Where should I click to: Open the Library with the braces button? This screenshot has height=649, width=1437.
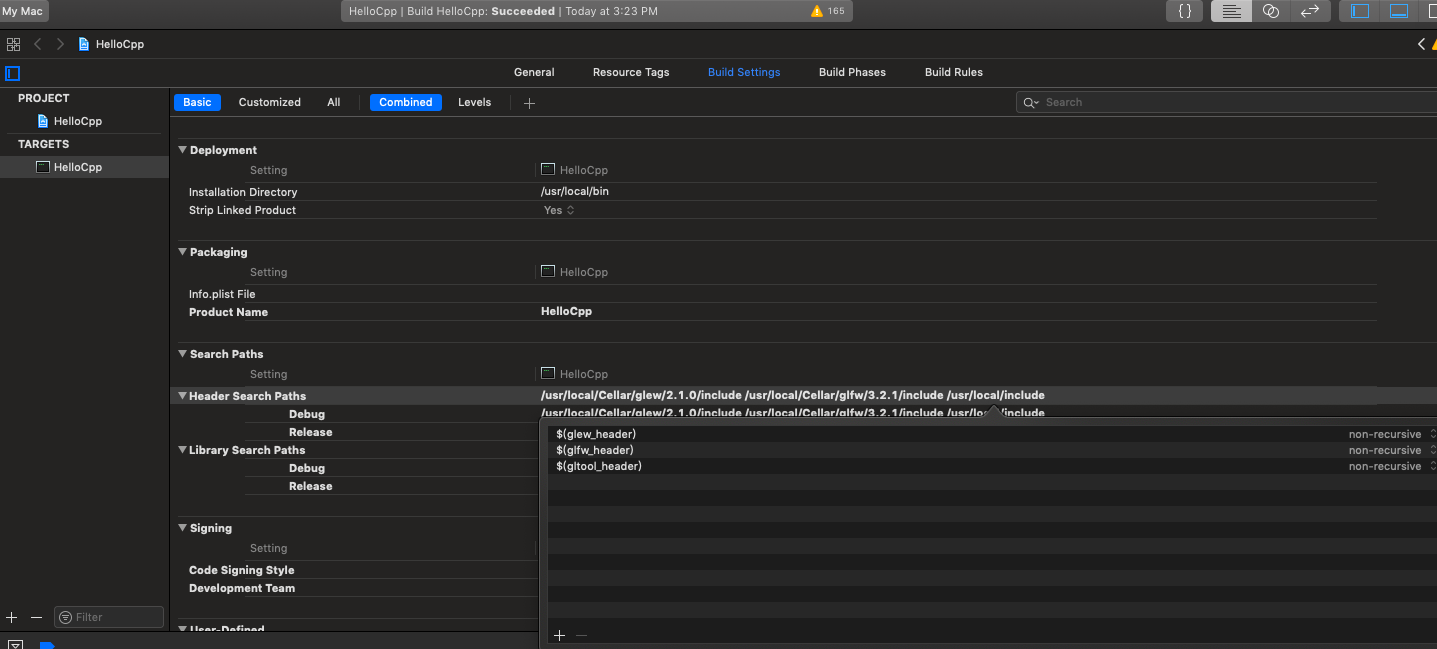click(1185, 11)
